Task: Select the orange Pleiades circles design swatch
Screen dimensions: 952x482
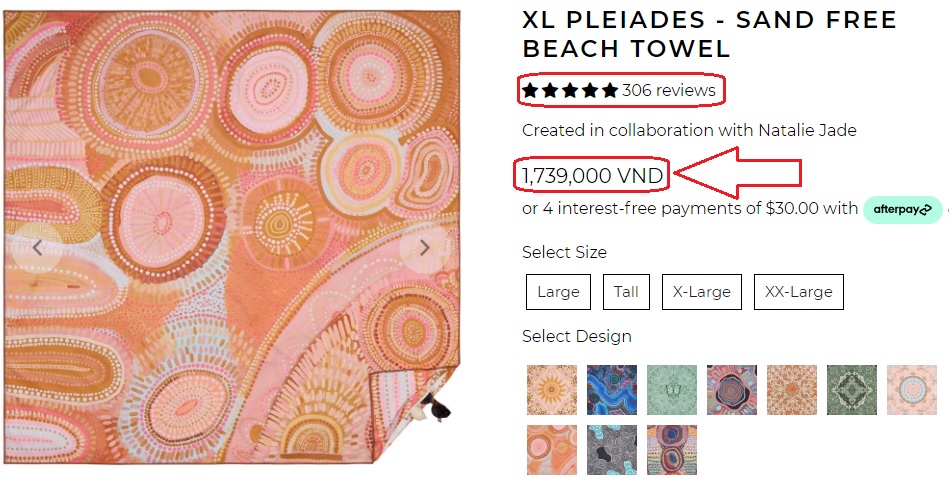Action: pyautogui.click(x=552, y=450)
